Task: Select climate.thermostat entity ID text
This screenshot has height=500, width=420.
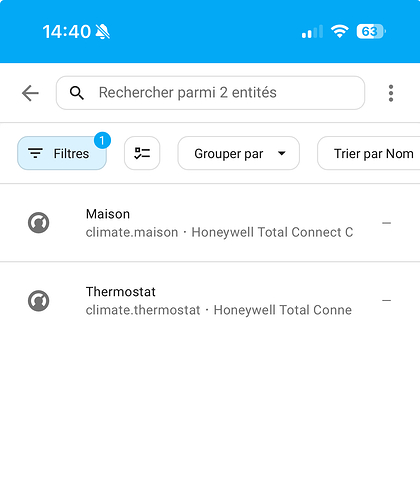Action: point(143,310)
